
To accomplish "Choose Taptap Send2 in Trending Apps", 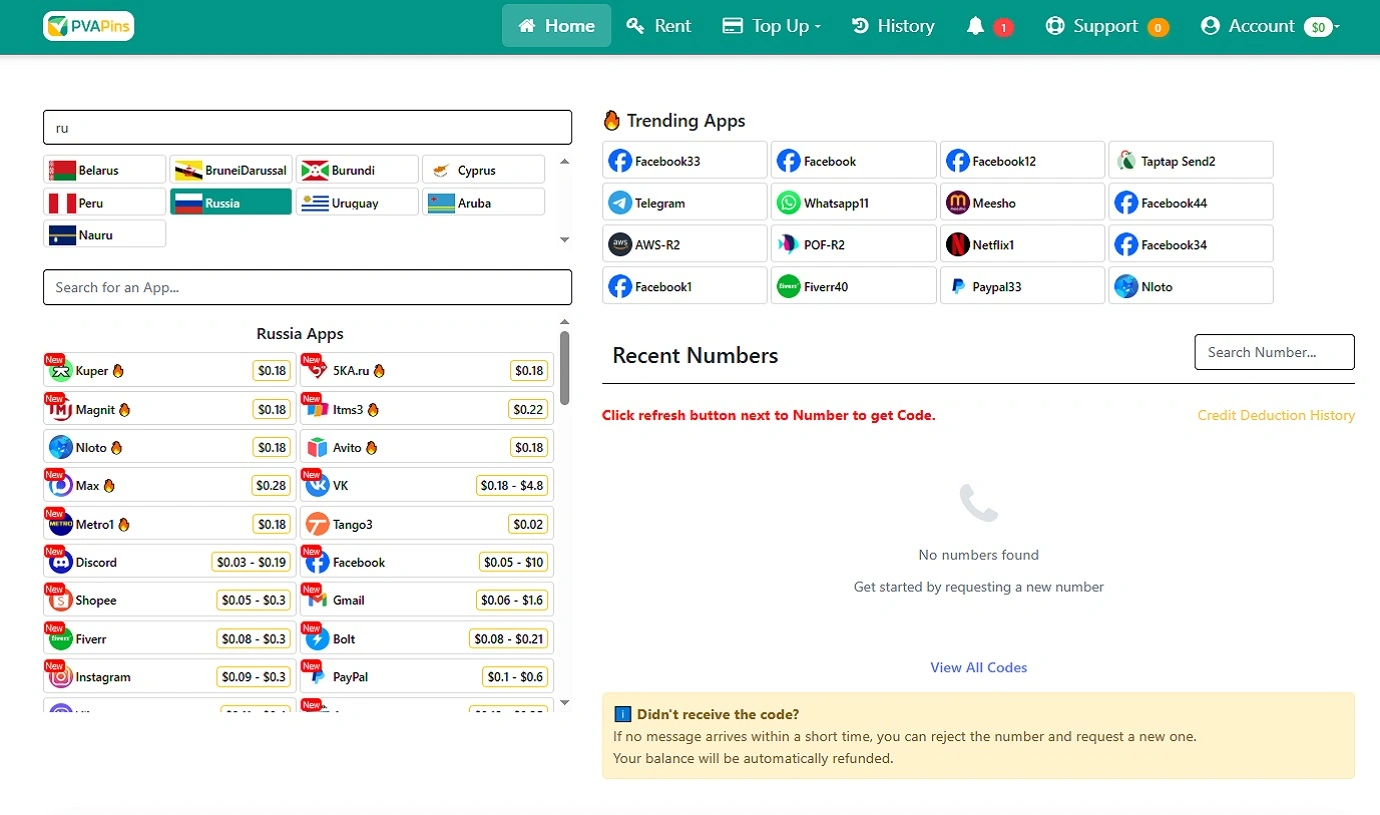I will pos(1191,160).
